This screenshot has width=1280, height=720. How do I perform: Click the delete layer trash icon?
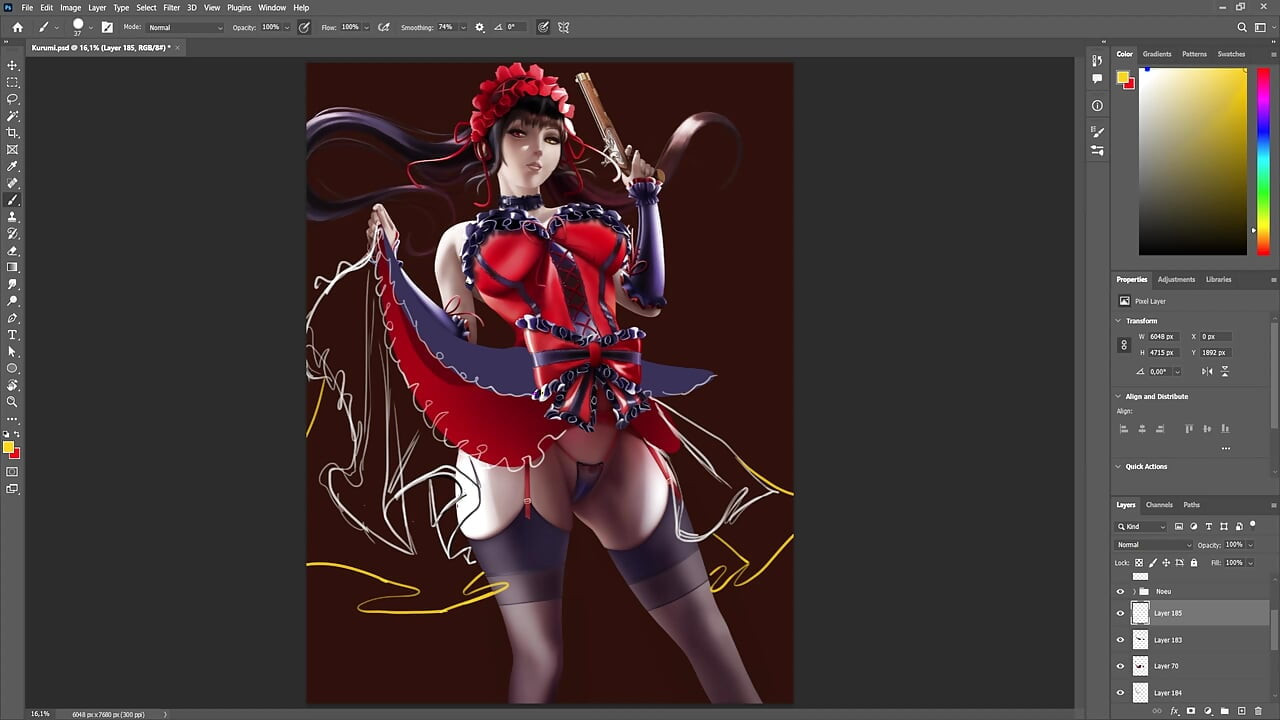click(x=1258, y=711)
